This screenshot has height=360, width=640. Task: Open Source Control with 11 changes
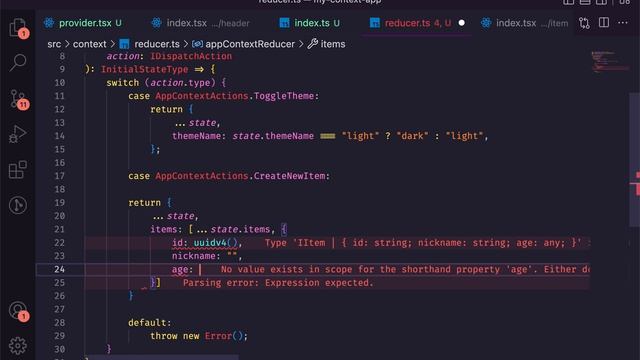(x=18, y=99)
